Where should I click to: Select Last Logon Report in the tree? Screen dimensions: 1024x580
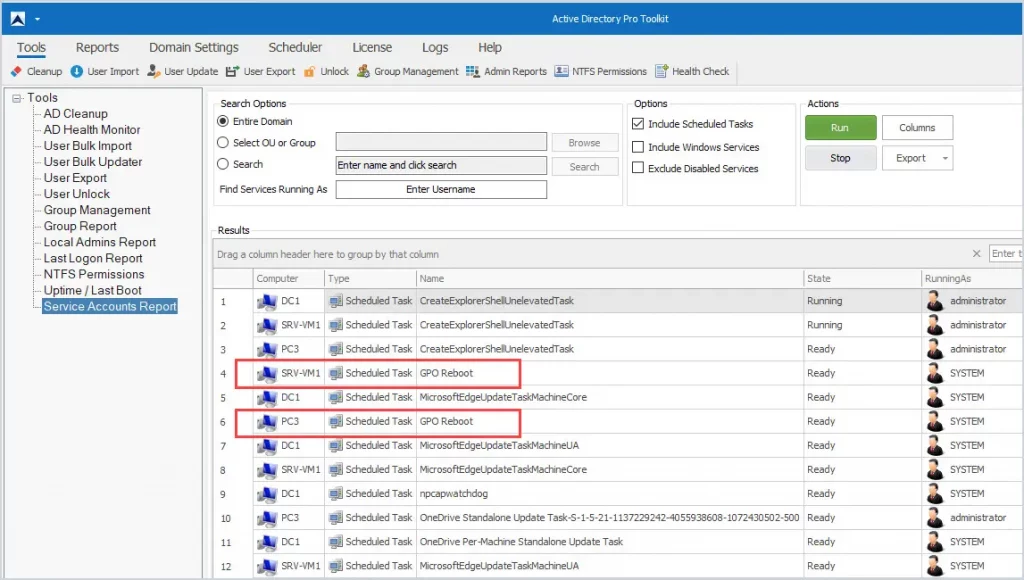pos(93,259)
